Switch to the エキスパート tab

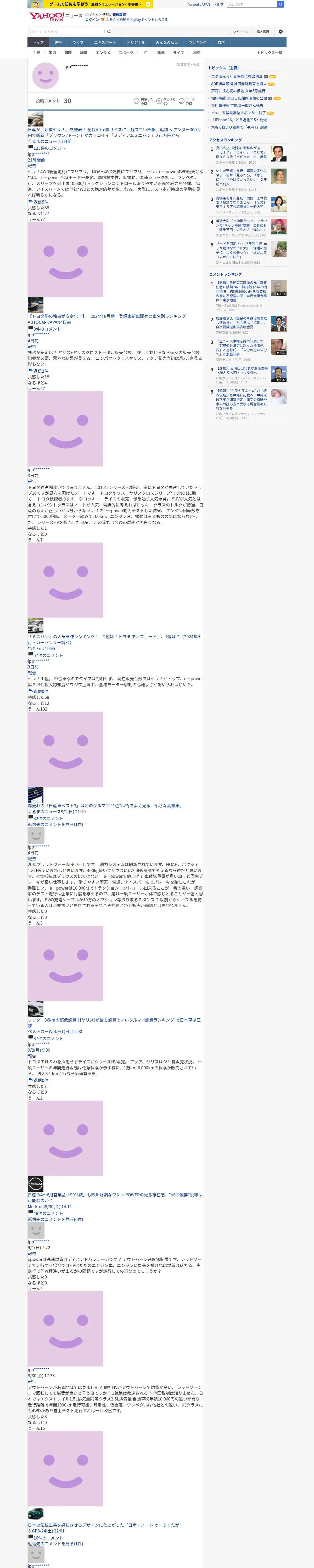tap(105, 43)
